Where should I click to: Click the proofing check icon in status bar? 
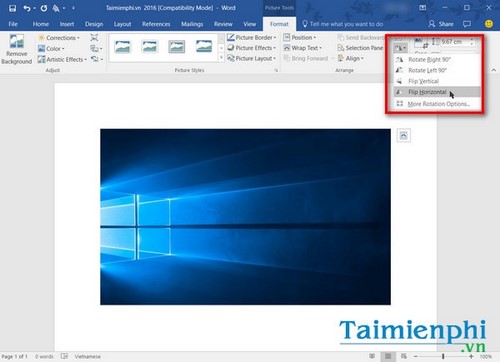(64, 356)
